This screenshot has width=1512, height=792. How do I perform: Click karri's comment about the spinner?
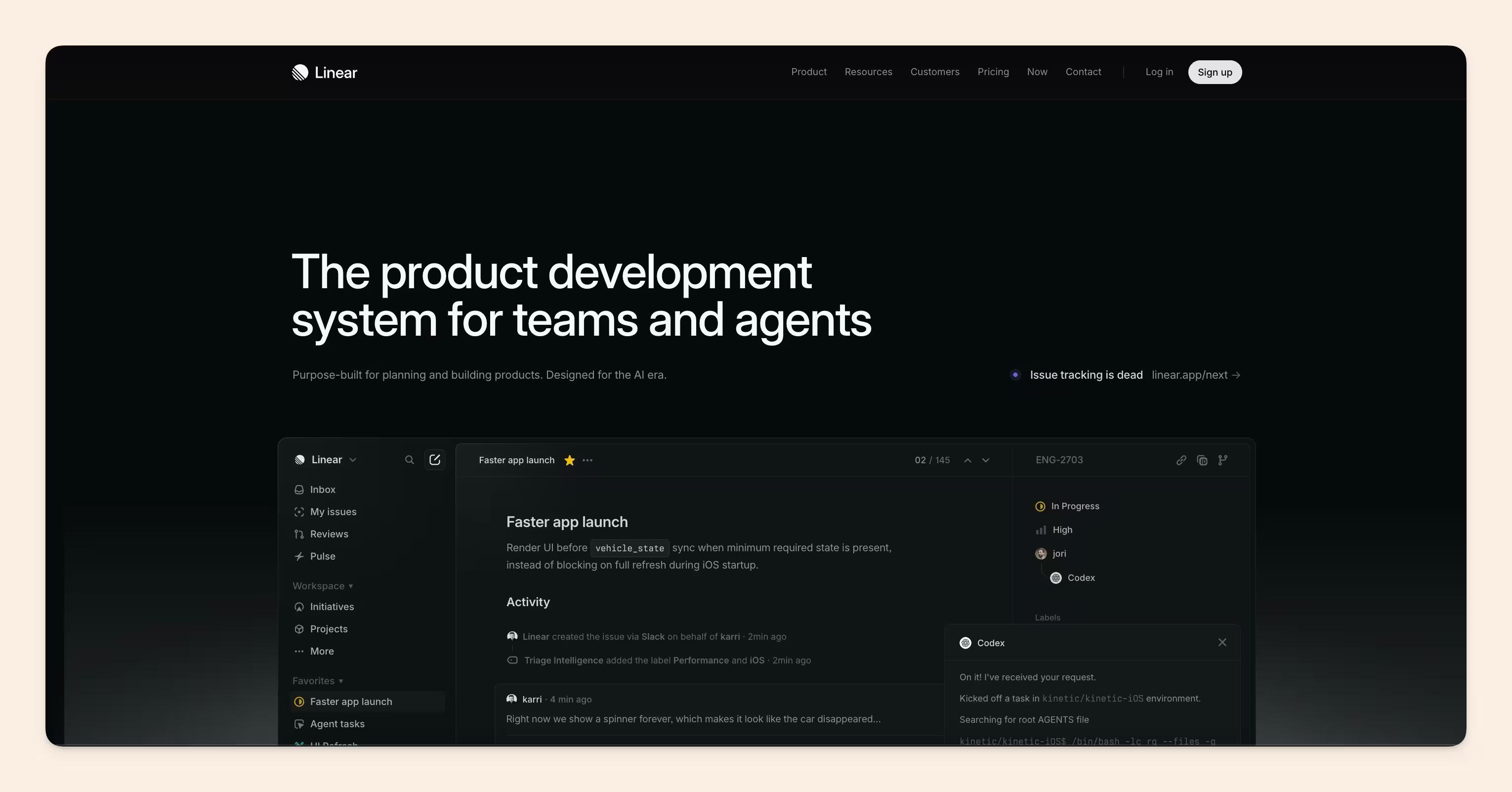(x=693, y=719)
